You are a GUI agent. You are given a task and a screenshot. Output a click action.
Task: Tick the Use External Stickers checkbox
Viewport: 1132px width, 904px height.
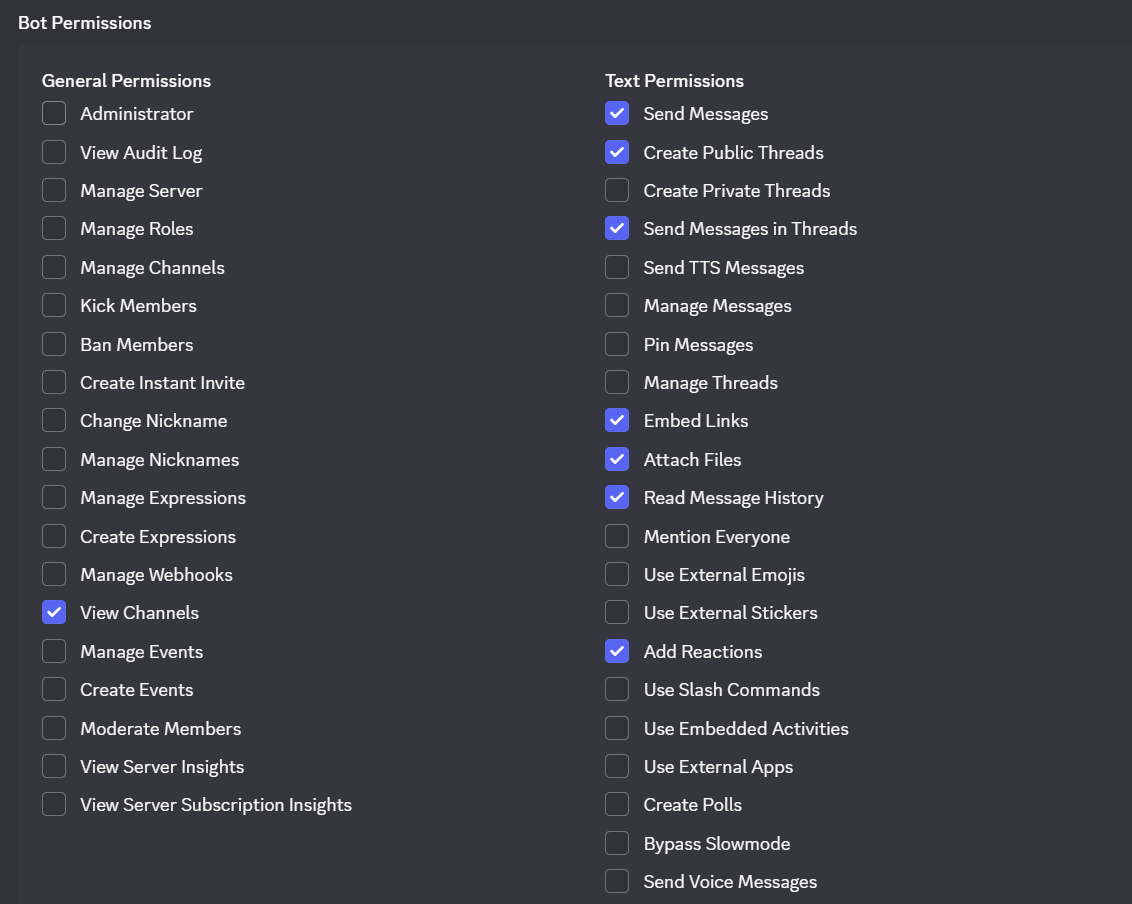[617, 613]
